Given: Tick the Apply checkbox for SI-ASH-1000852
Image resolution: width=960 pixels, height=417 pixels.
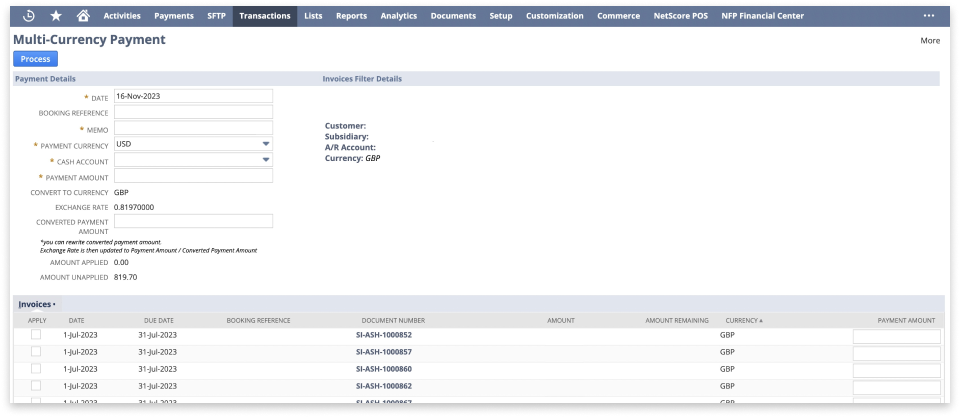Looking at the screenshot, I should (x=36, y=335).
